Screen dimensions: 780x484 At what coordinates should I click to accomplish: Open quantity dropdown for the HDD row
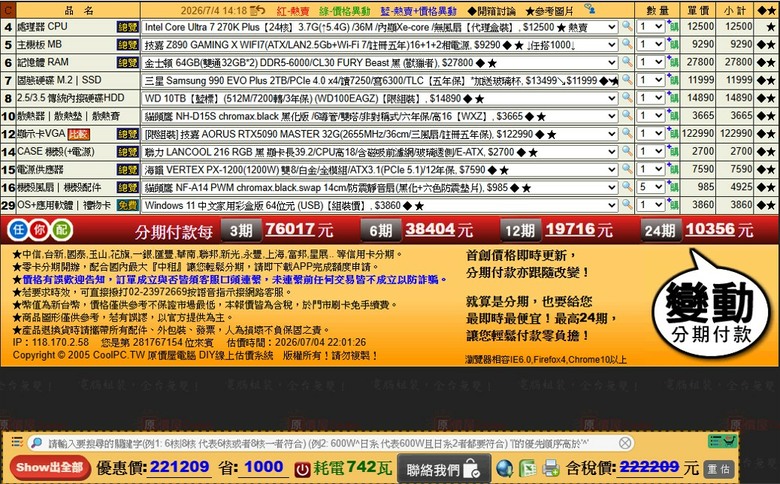pos(651,98)
